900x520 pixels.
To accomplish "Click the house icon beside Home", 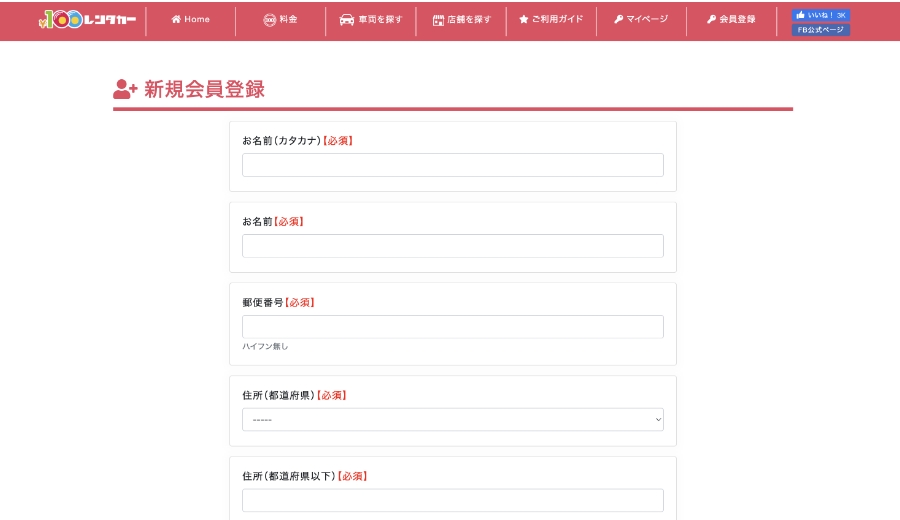I will (x=176, y=19).
